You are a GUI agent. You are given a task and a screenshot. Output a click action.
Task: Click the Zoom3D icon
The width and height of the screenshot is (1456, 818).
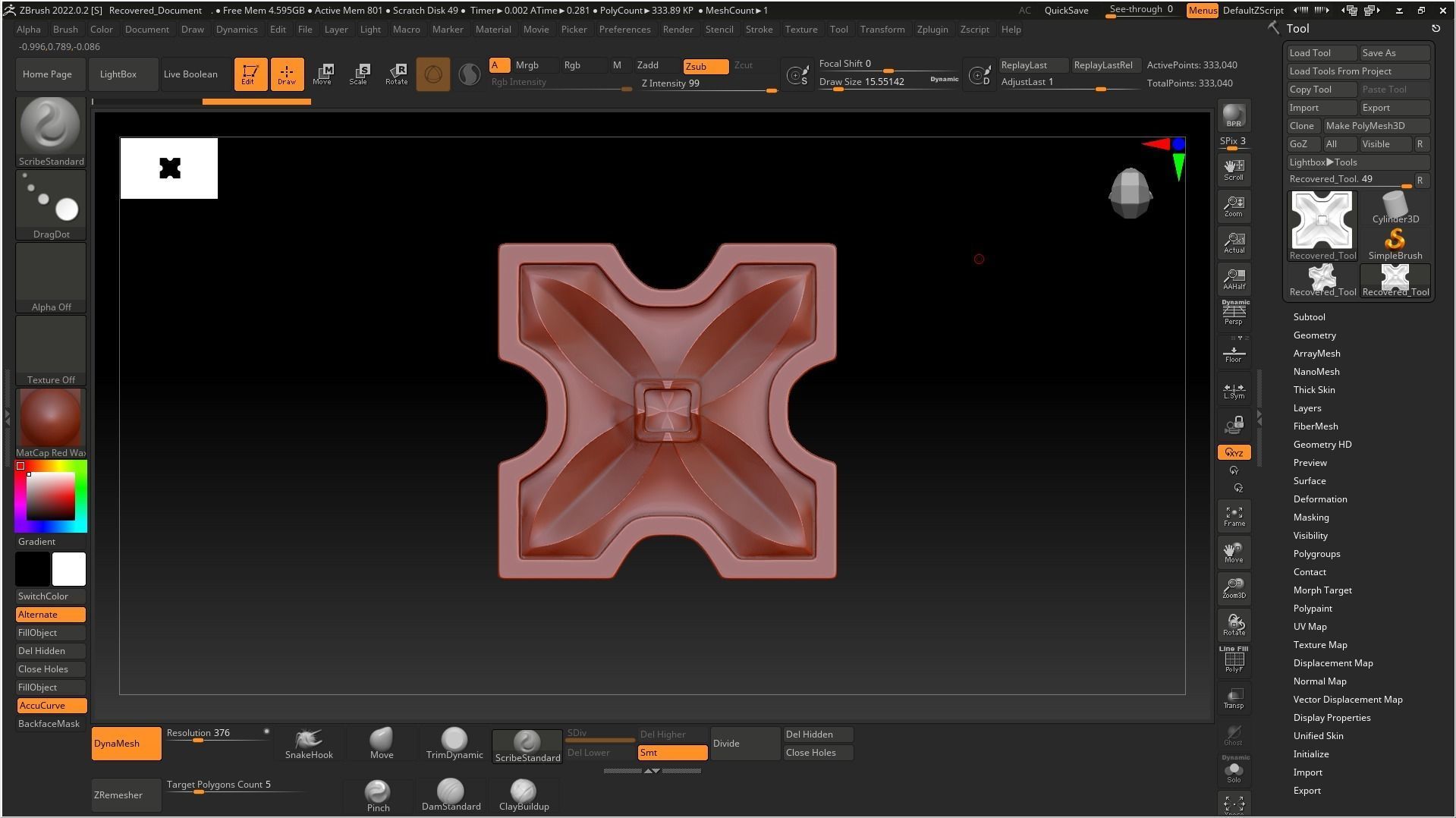point(1234,589)
